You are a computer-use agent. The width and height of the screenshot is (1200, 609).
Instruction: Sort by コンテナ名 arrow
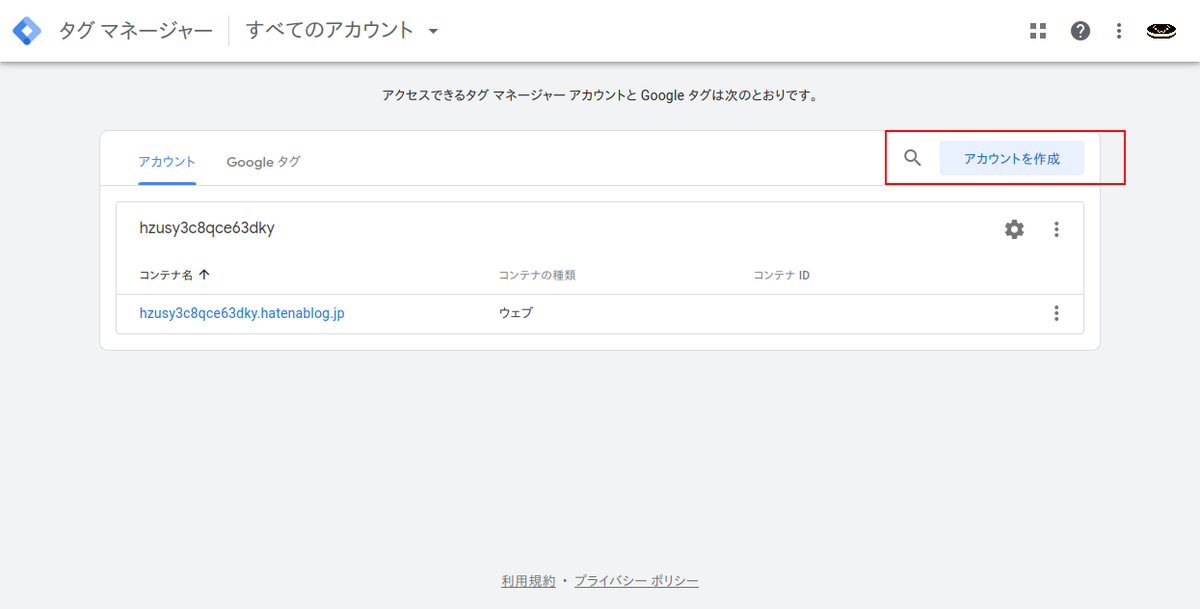point(204,274)
